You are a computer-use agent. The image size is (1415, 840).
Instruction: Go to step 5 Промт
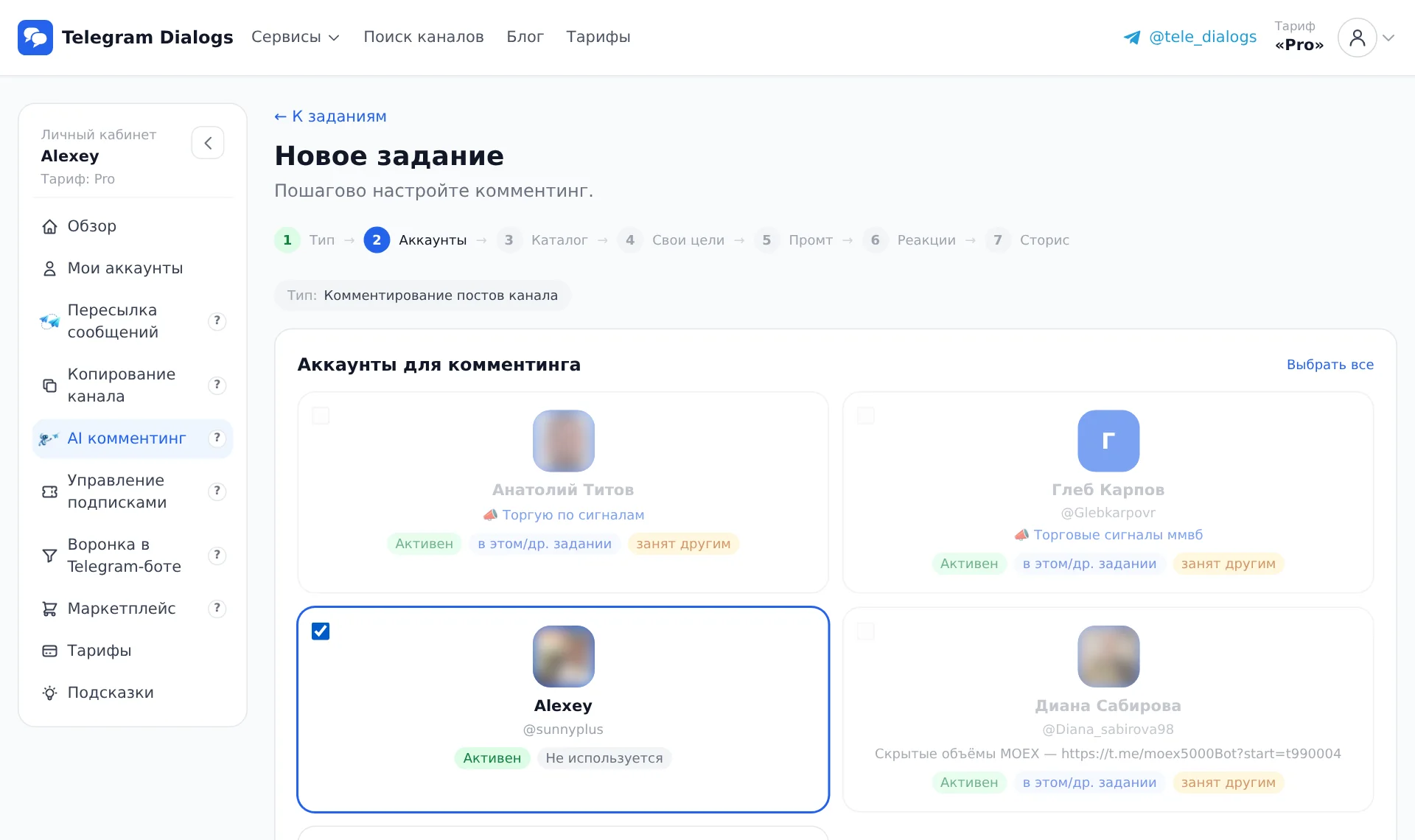point(793,240)
